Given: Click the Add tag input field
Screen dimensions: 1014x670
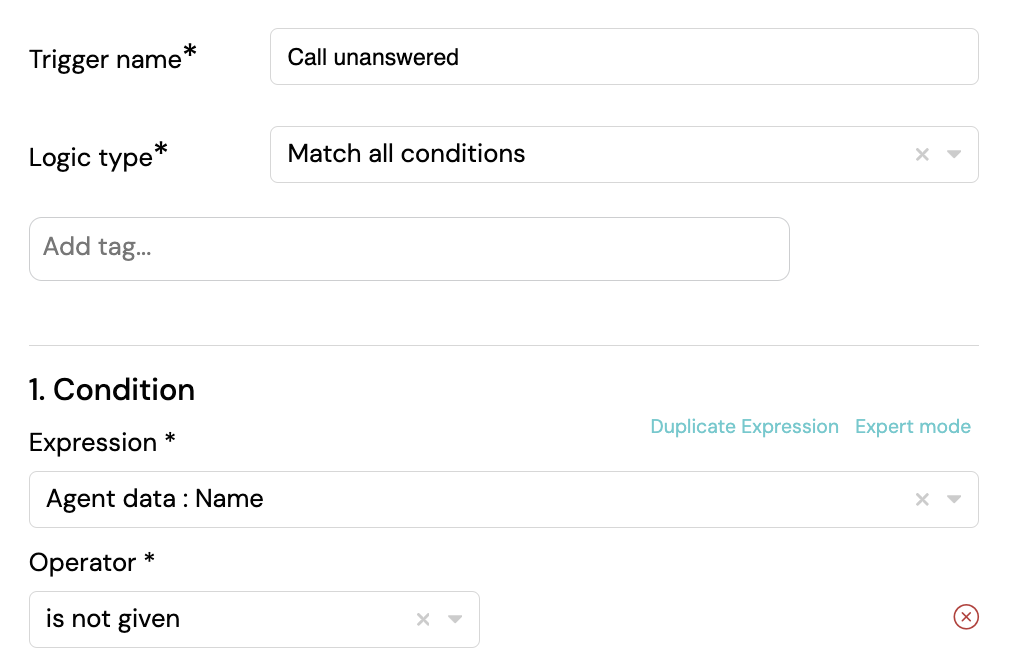Looking at the screenshot, I should (409, 248).
